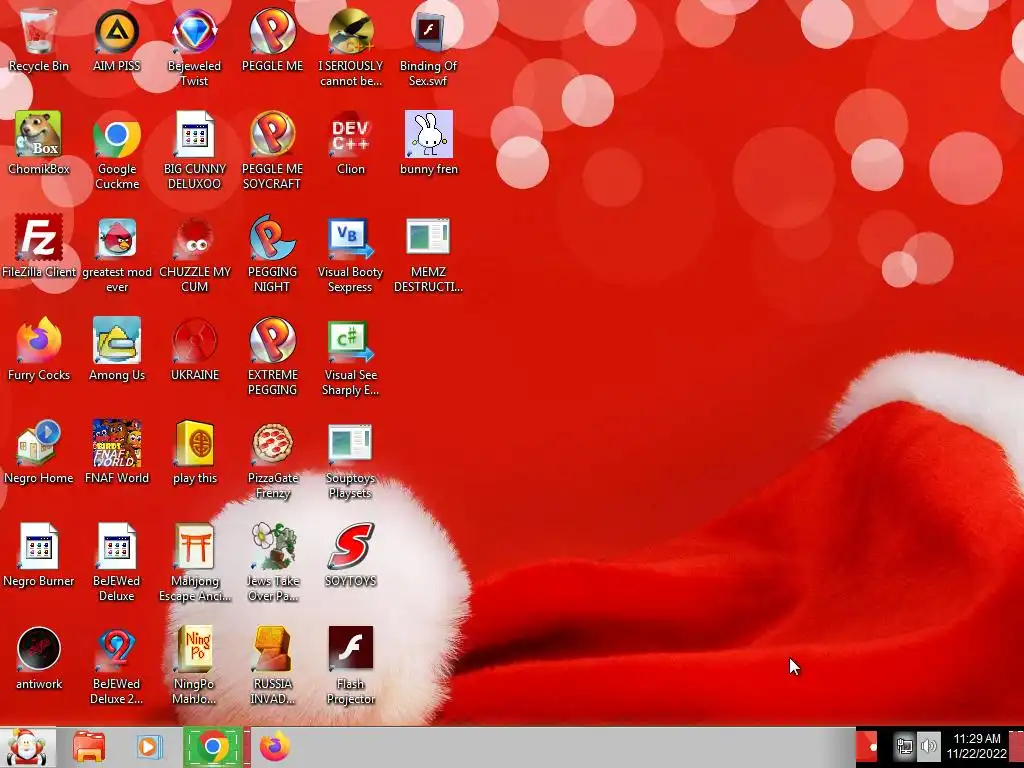Launch the Bejeweled Twist shortcut
Image resolution: width=1024 pixels, height=768 pixels.
click(x=194, y=48)
